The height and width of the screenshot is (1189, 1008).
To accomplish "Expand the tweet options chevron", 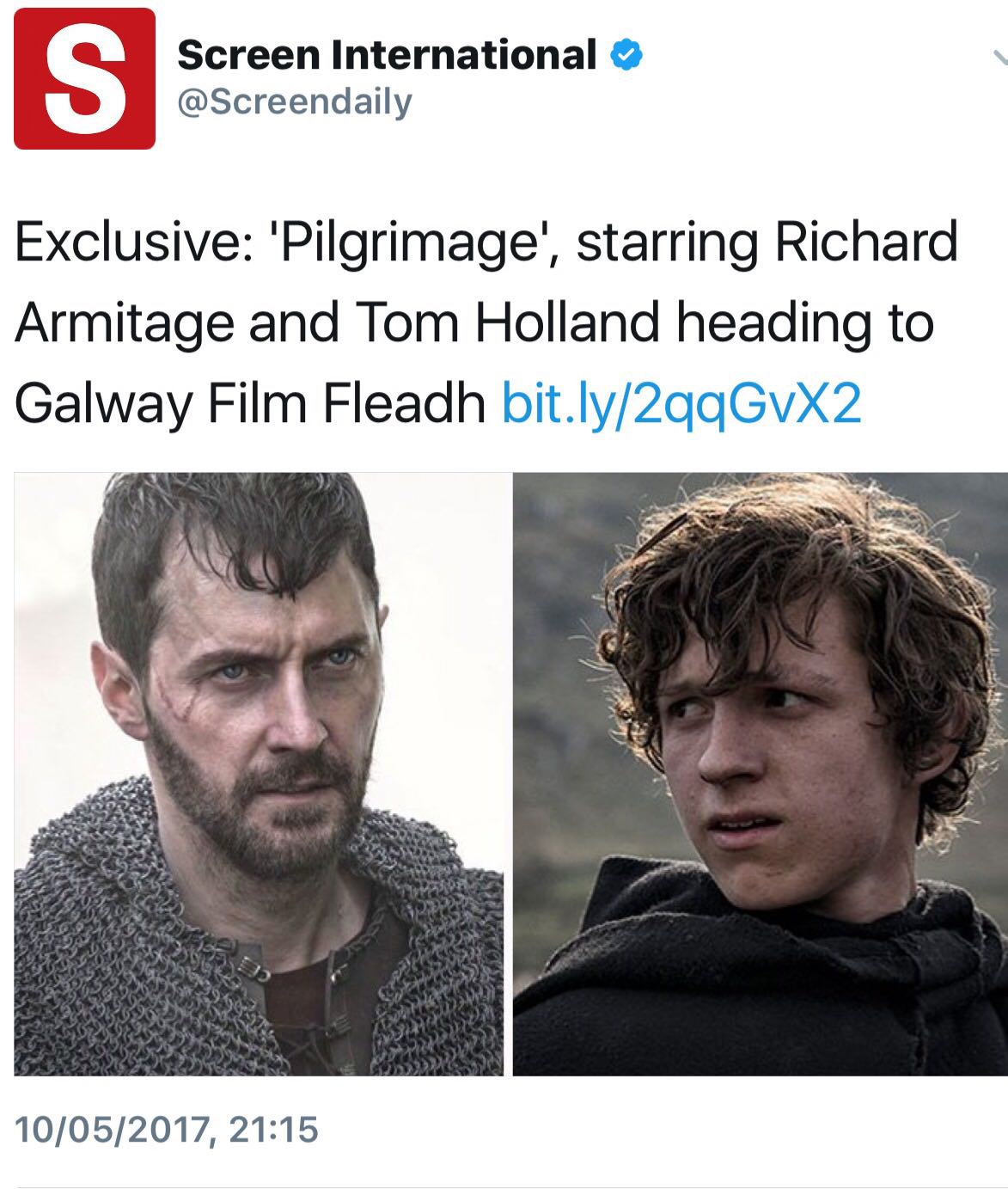I will pos(999,58).
